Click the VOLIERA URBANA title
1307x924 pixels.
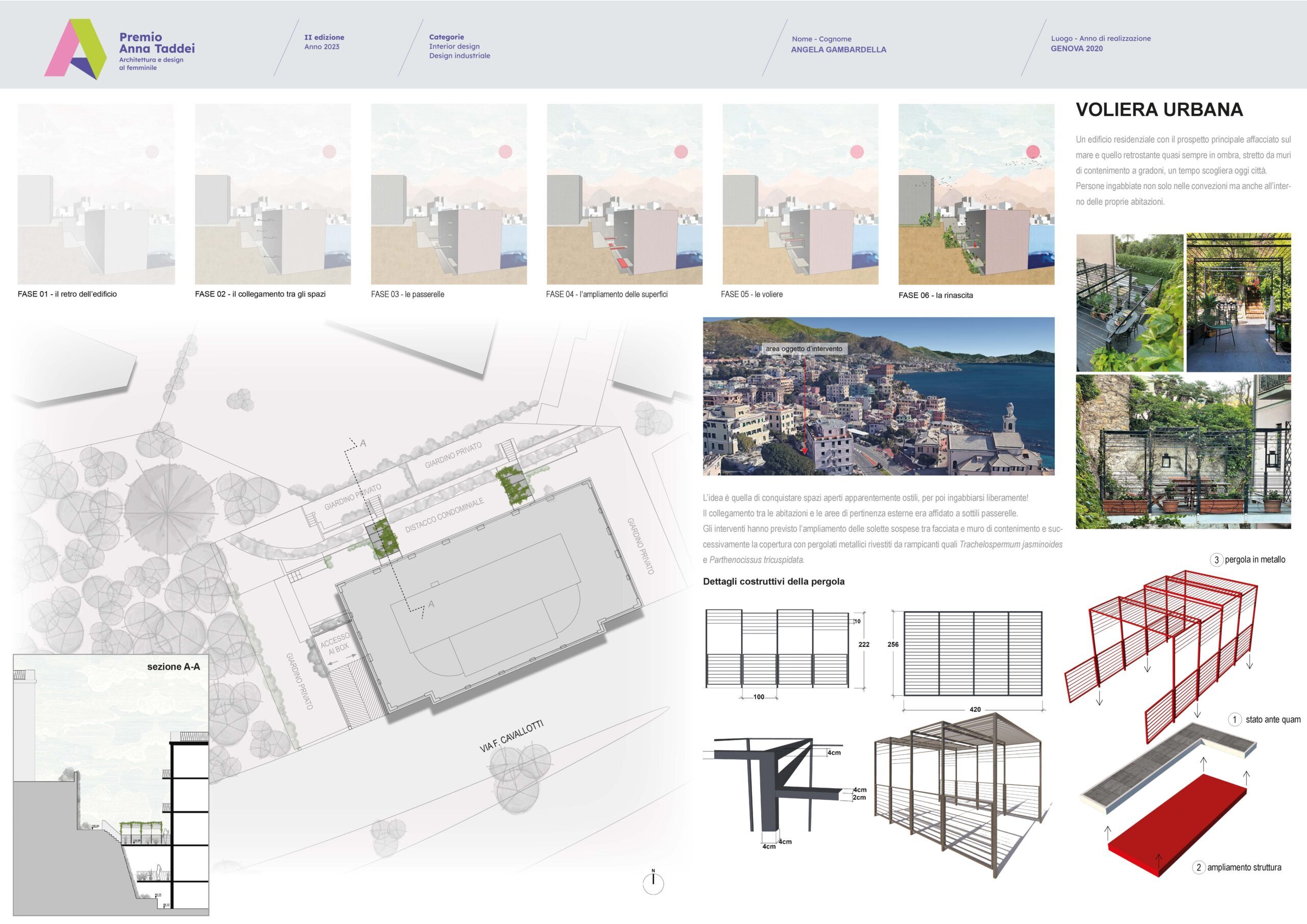coord(1159,109)
